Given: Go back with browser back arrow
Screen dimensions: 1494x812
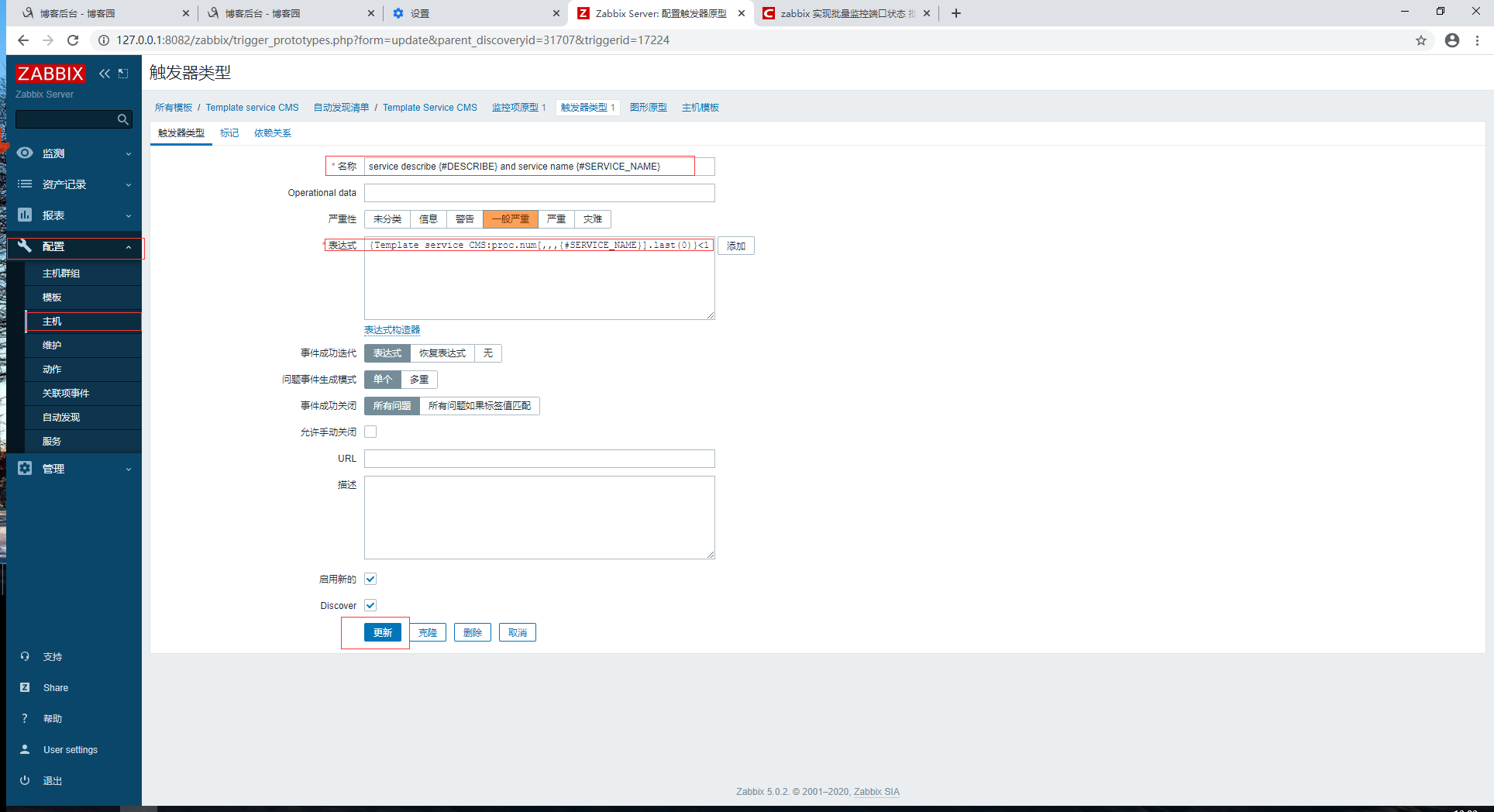Looking at the screenshot, I should 23,40.
